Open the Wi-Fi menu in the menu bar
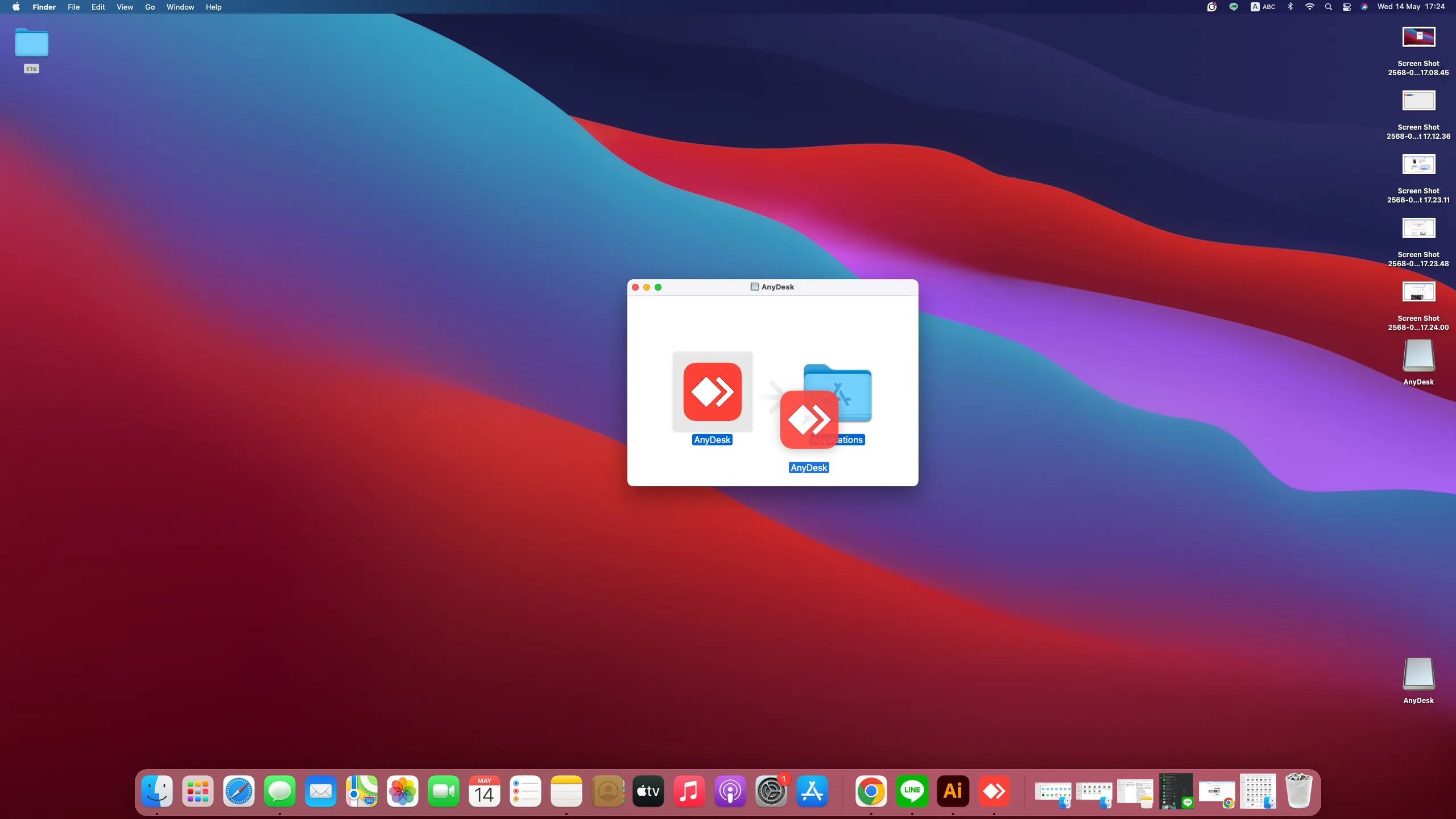Image resolution: width=1456 pixels, height=819 pixels. pos(1309,7)
